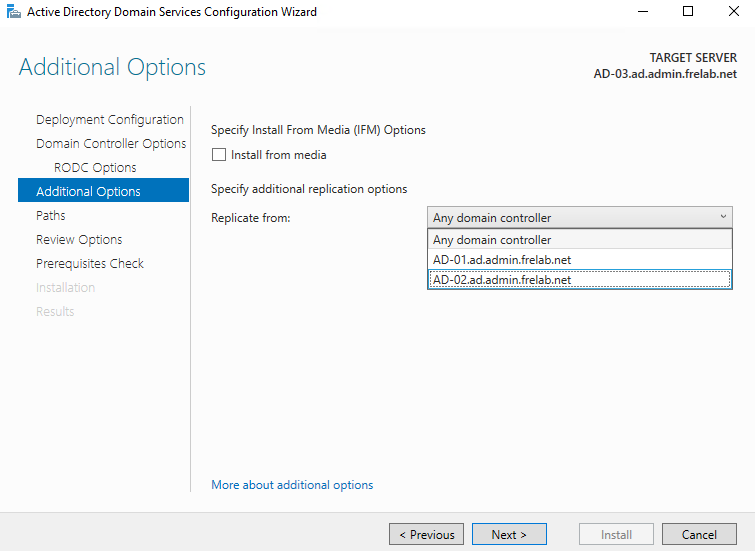Choose AD-02.ad.admin.frelab.net as replication source
Image resolution: width=755 pixels, height=551 pixels.
click(x=579, y=280)
